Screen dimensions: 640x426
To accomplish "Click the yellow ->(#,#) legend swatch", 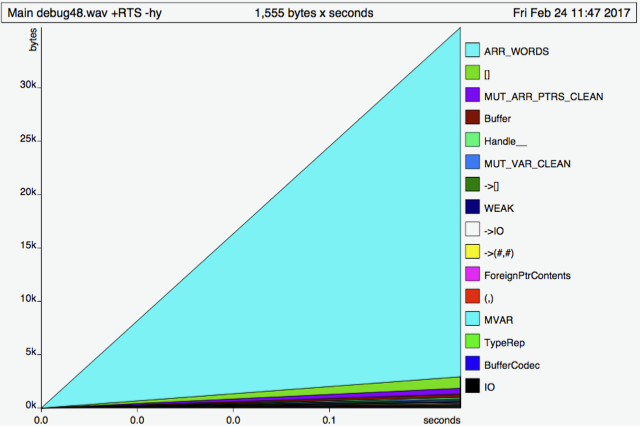I will click(x=472, y=252).
